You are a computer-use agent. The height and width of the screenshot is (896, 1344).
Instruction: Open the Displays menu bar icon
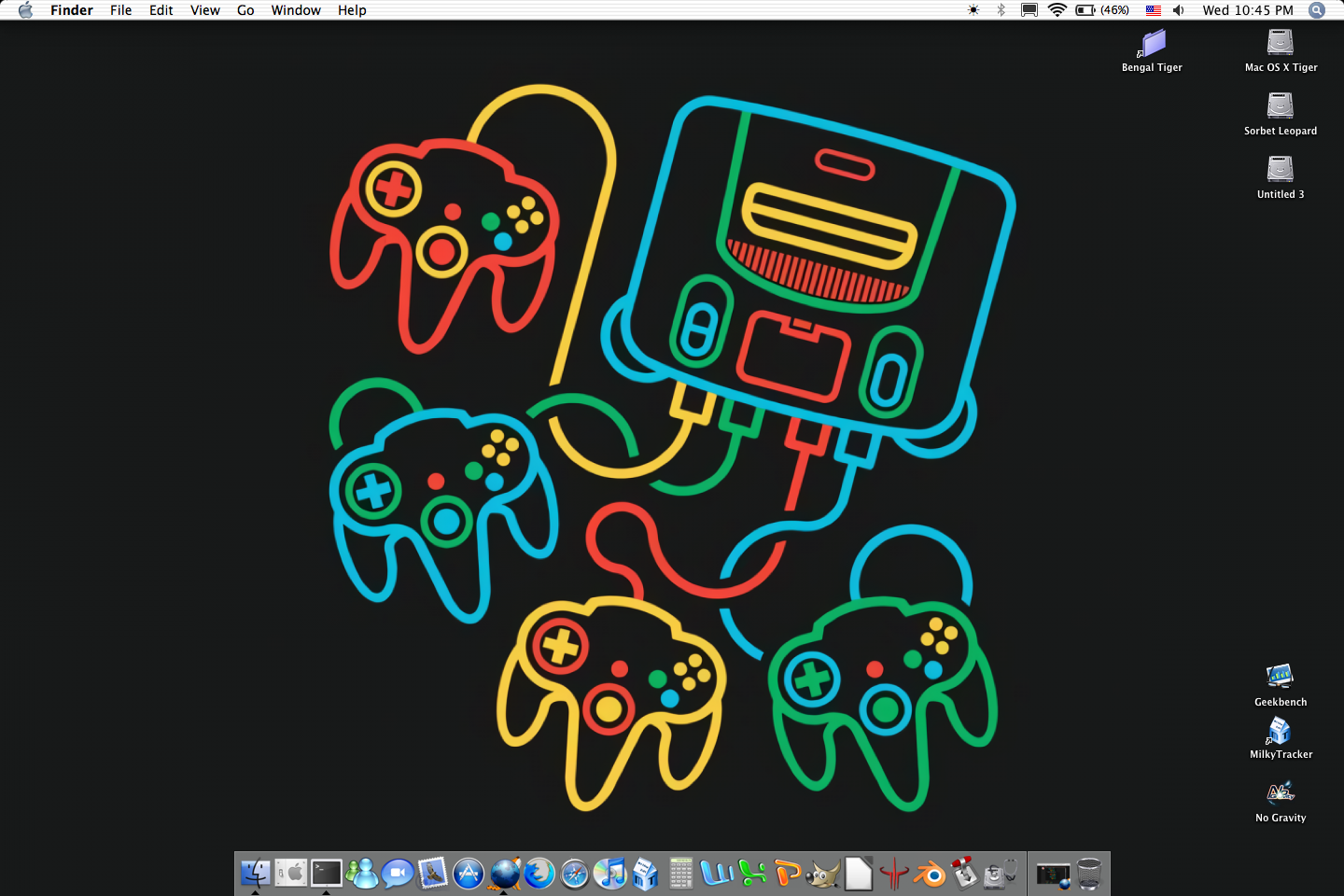tap(1029, 10)
